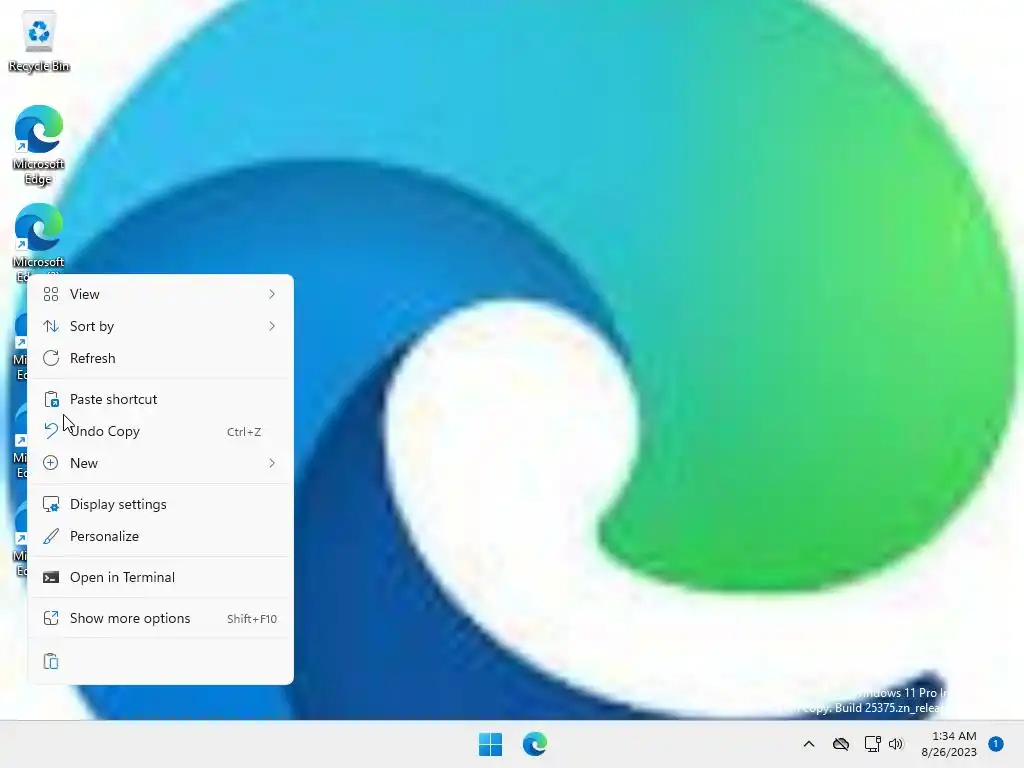Screen dimensions: 1024x768
Task: Open the Windows Start button
Action: point(490,744)
